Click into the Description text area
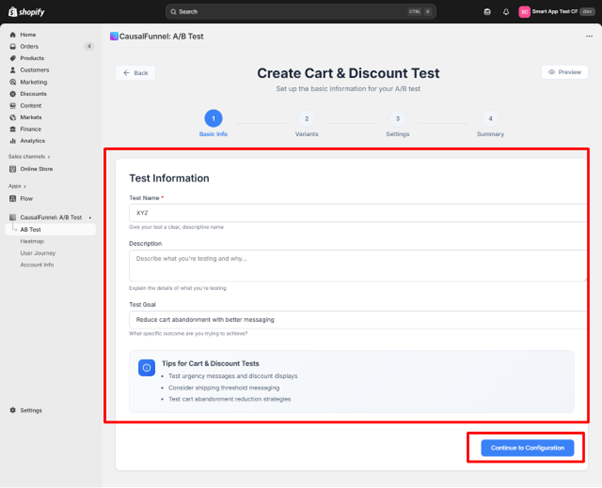The height and width of the screenshot is (488, 602). click(355, 264)
